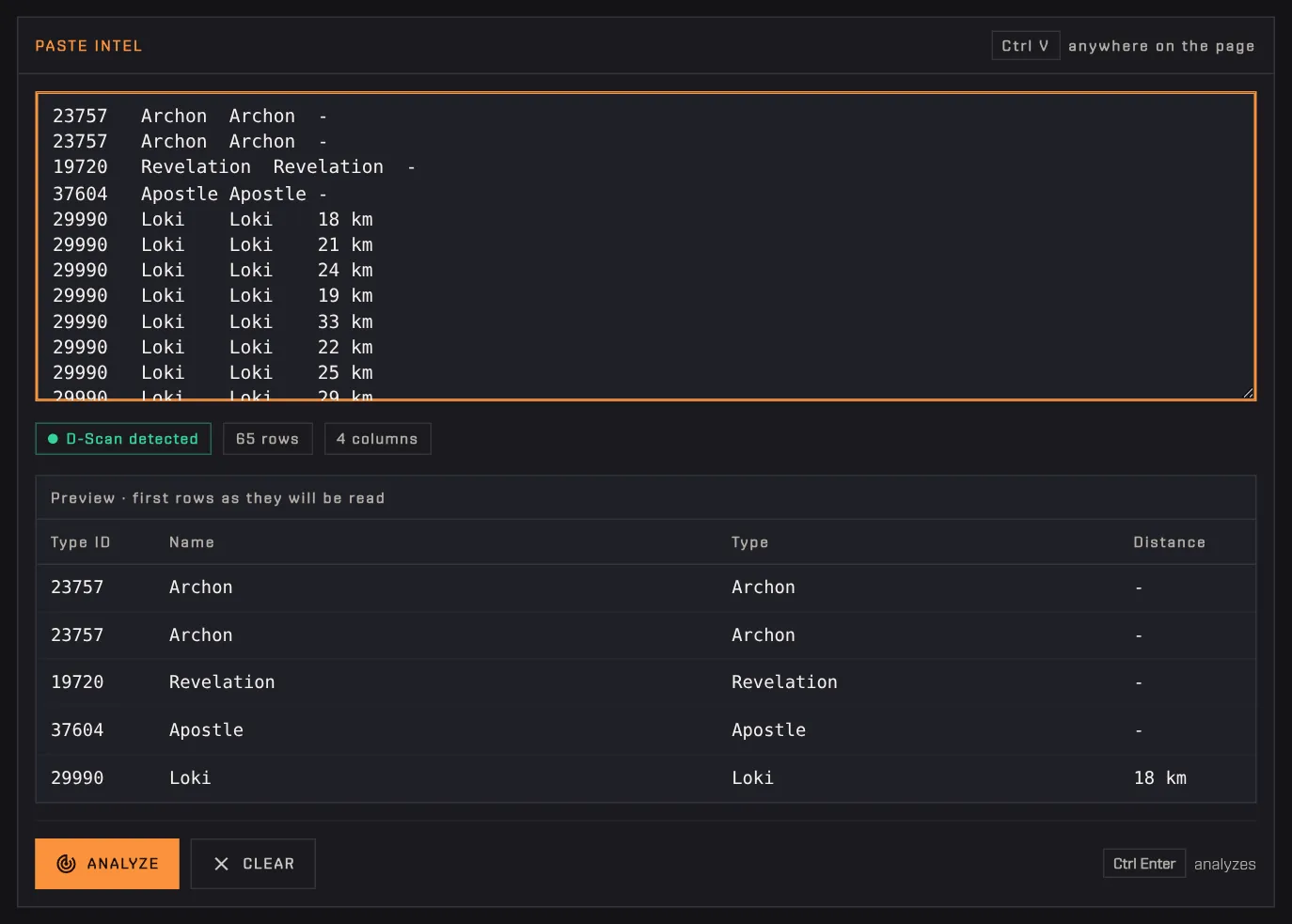Click the Apostle type cell in preview
The height and width of the screenshot is (924, 1292).
click(768, 730)
